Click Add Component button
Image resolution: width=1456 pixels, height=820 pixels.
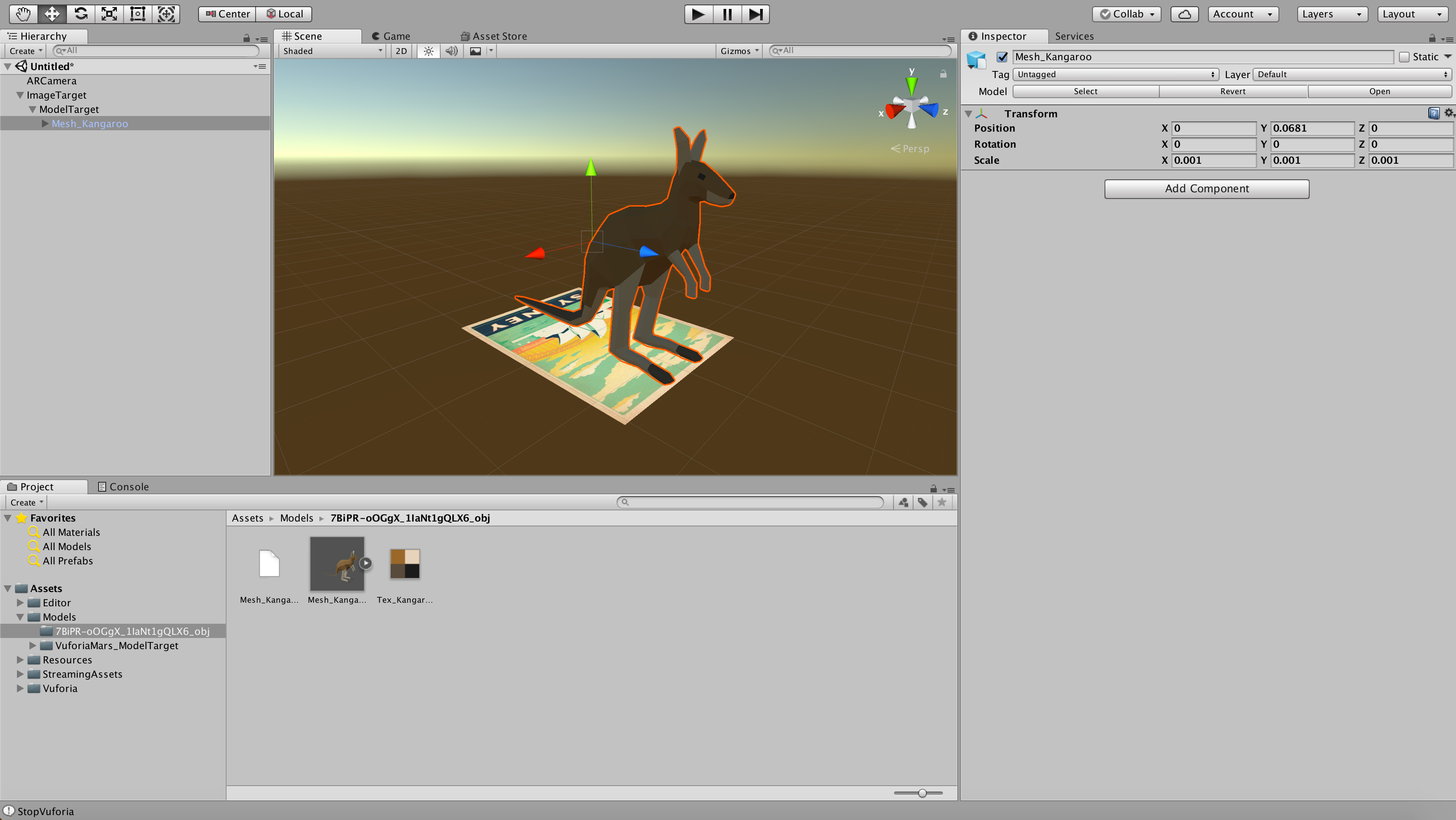[1207, 189]
